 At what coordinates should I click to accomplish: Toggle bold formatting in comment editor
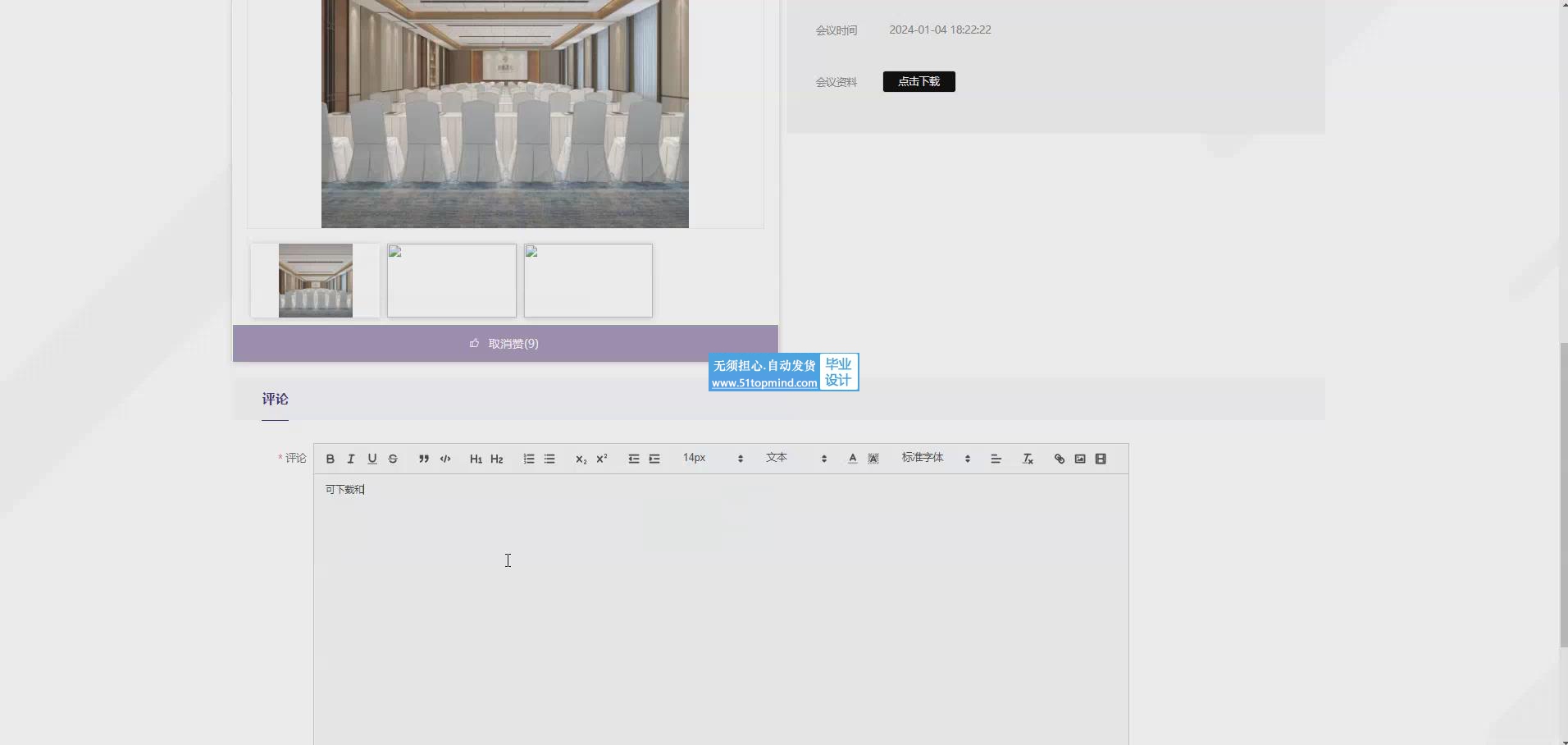click(x=330, y=459)
